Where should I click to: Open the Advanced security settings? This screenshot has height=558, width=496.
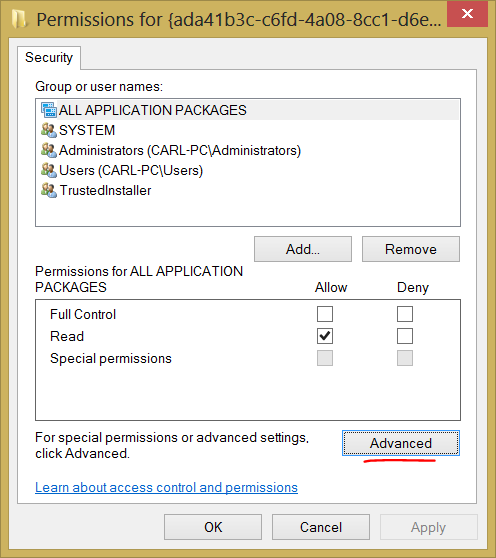tap(401, 443)
